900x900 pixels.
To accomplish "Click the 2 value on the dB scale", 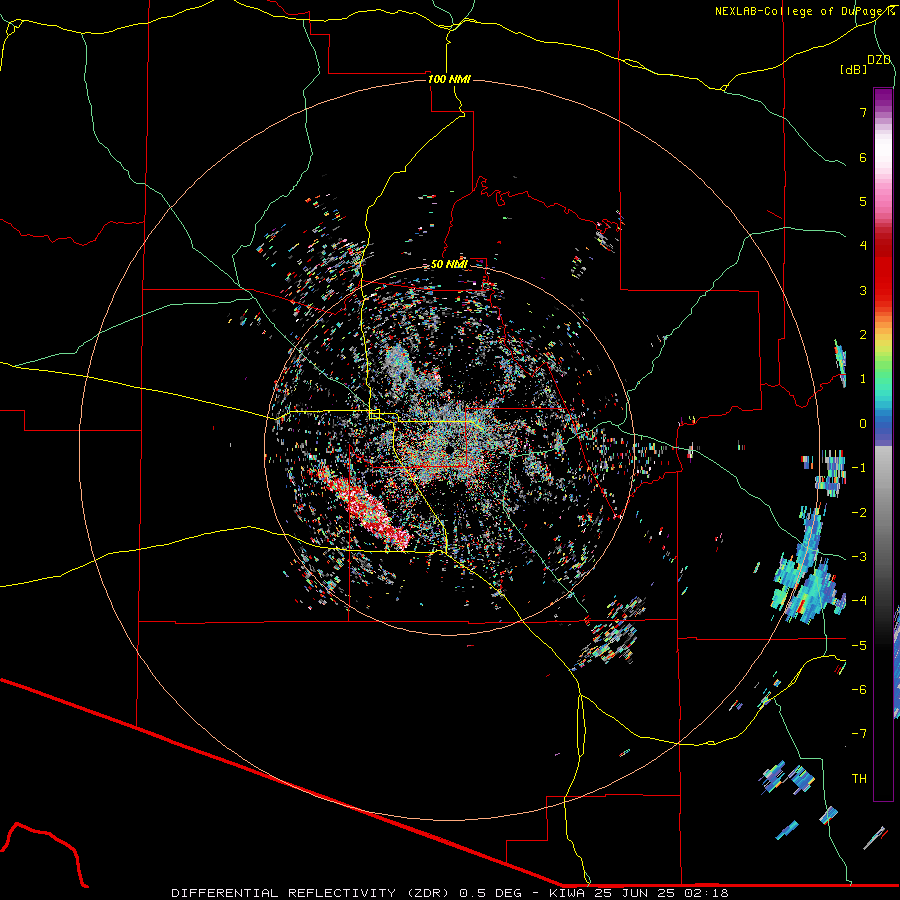I will coord(863,335).
